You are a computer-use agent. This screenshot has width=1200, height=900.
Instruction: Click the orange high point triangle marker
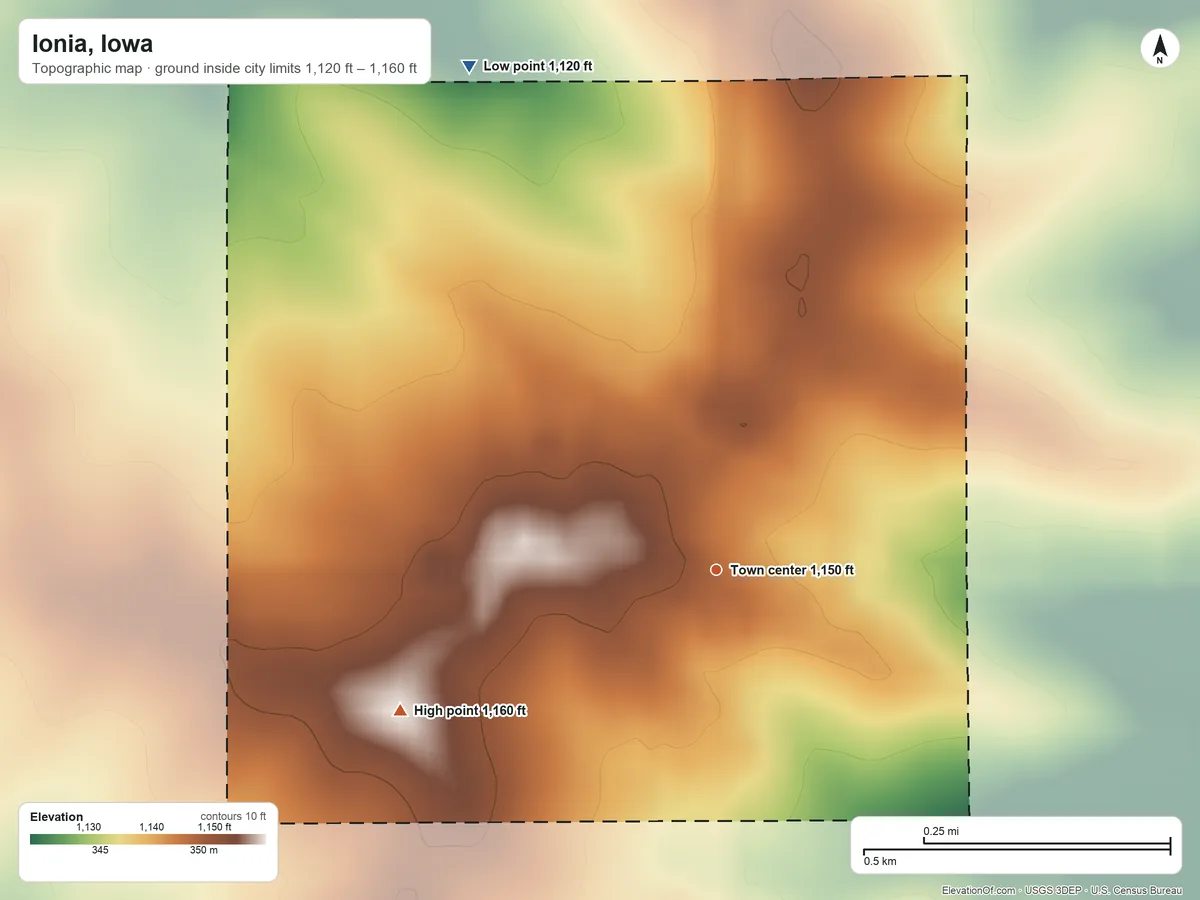pos(400,710)
